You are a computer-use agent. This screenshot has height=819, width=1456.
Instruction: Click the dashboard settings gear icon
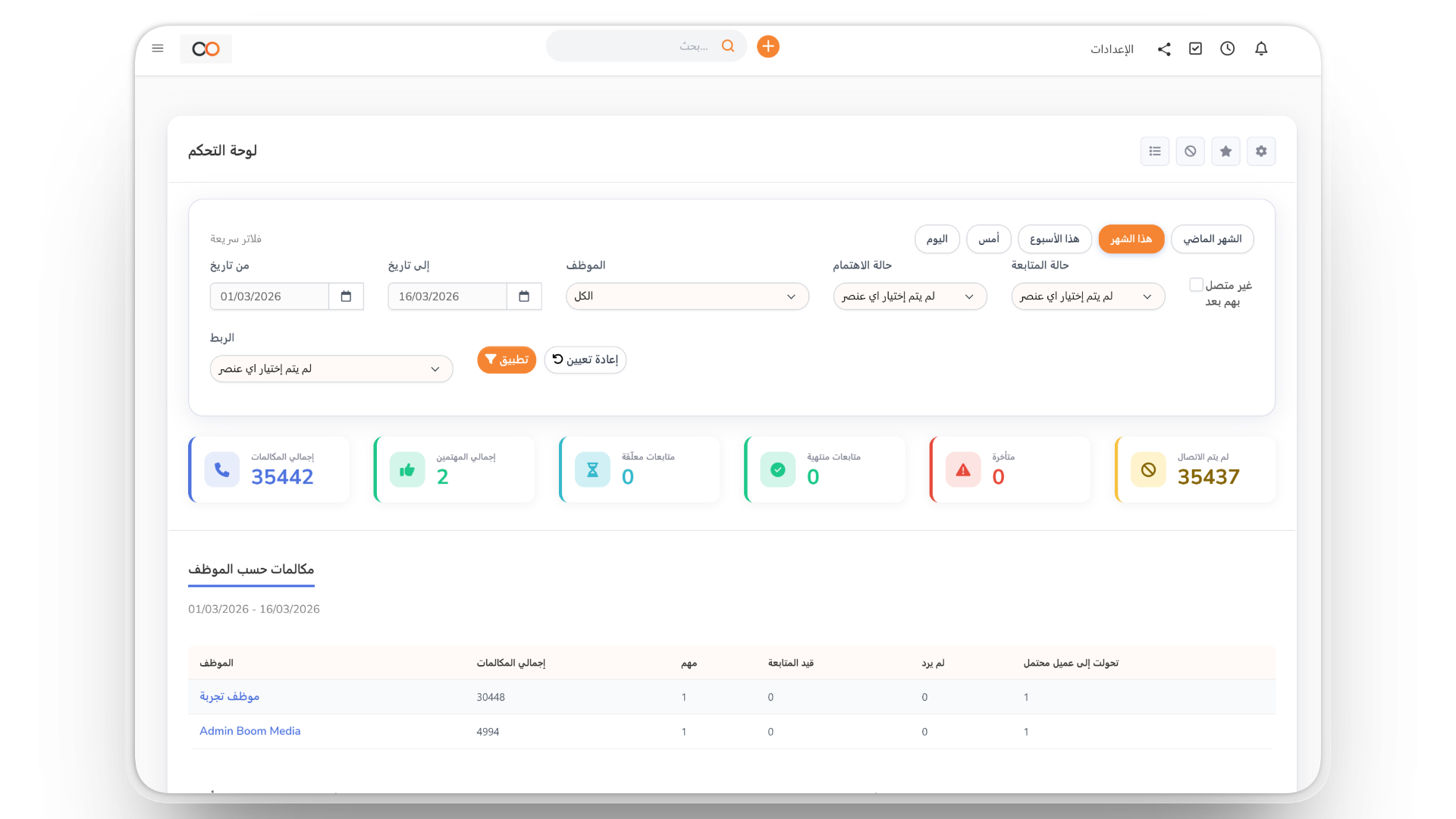click(1261, 152)
